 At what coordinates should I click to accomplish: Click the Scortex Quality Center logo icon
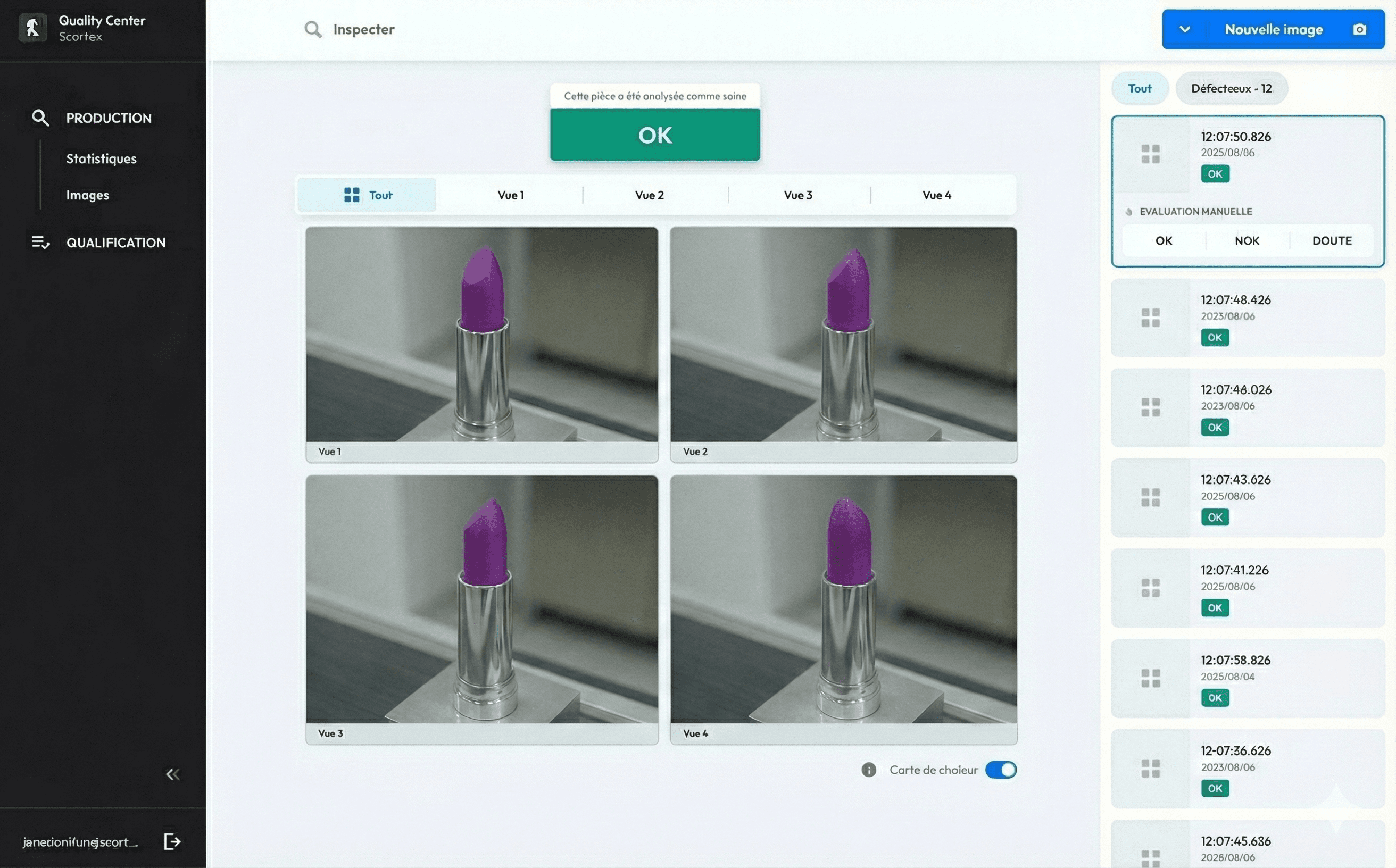(32, 28)
